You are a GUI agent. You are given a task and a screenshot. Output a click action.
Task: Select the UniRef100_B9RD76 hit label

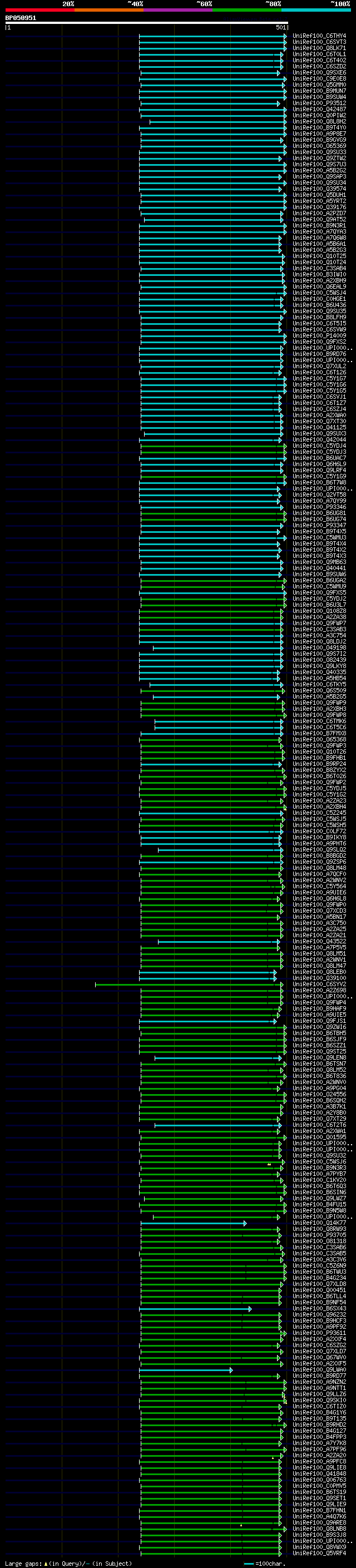[319, 354]
